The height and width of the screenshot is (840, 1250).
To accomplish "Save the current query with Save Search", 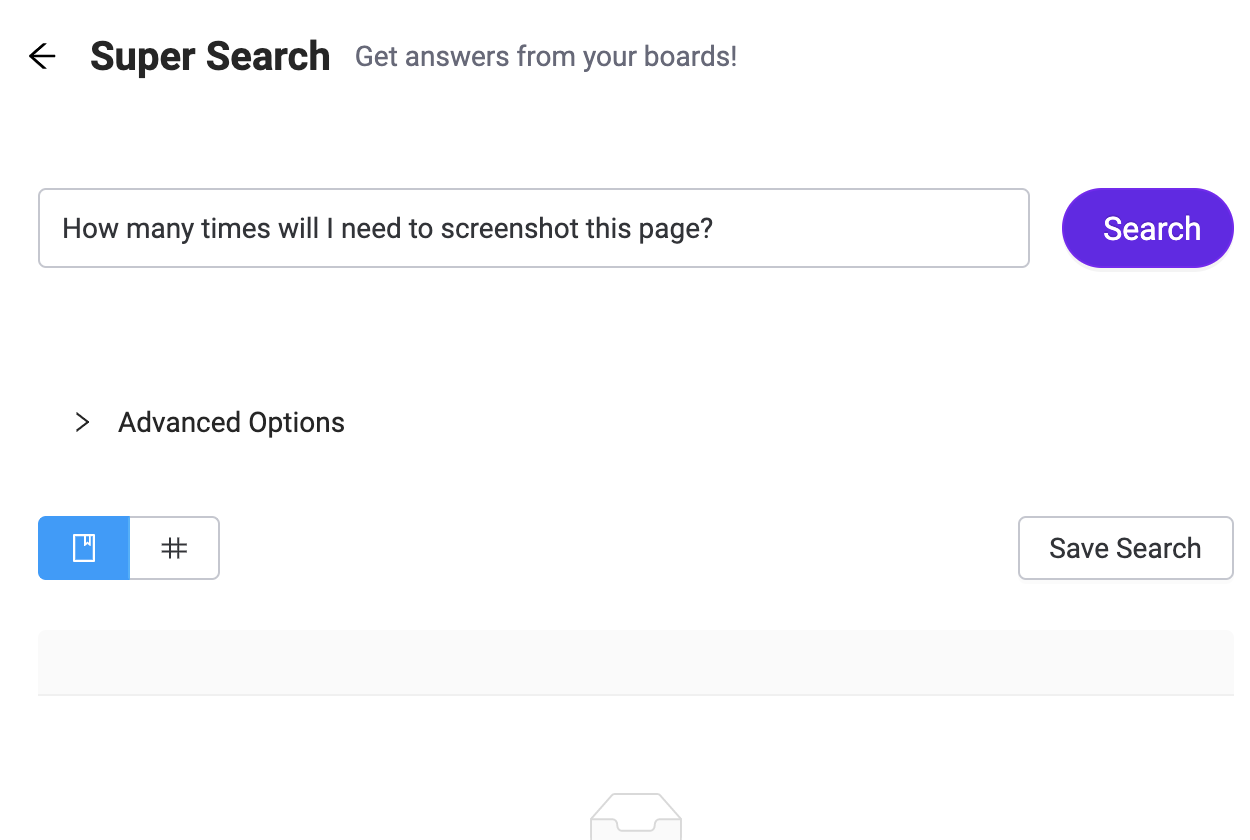I will (1125, 548).
